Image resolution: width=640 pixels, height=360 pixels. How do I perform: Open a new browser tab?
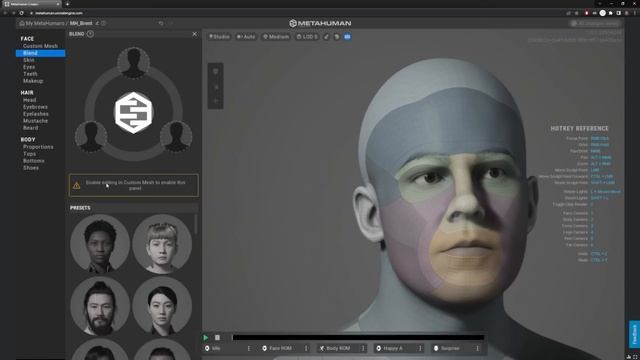[x=67, y=4]
